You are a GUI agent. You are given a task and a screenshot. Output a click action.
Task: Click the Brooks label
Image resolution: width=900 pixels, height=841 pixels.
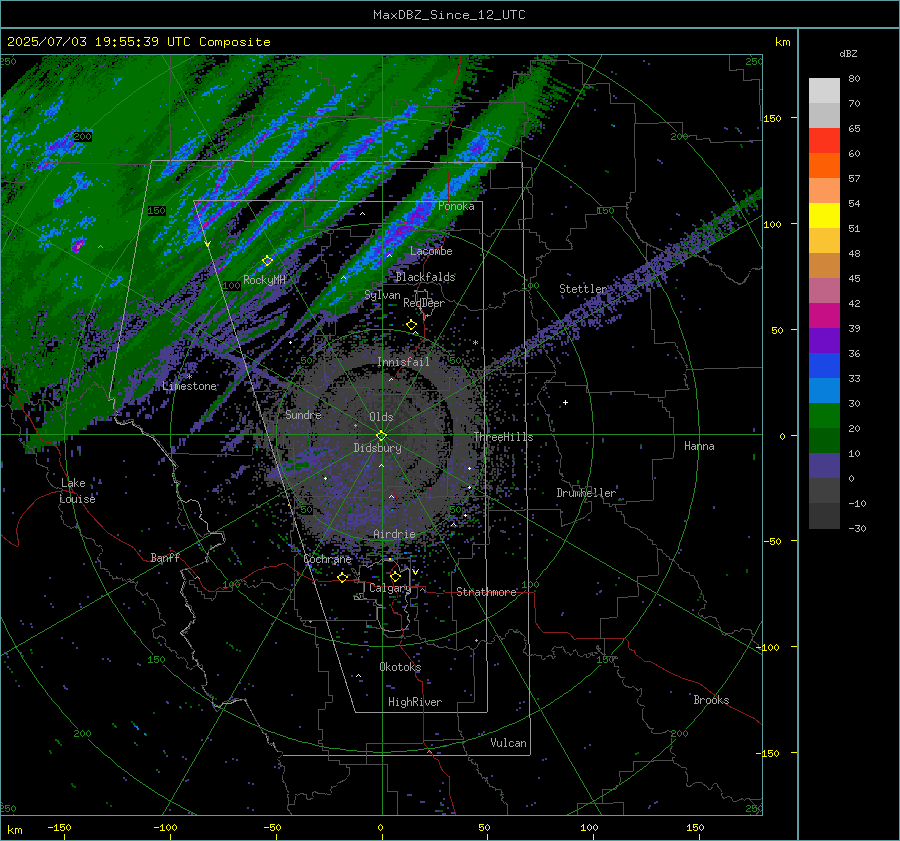(x=711, y=700)
